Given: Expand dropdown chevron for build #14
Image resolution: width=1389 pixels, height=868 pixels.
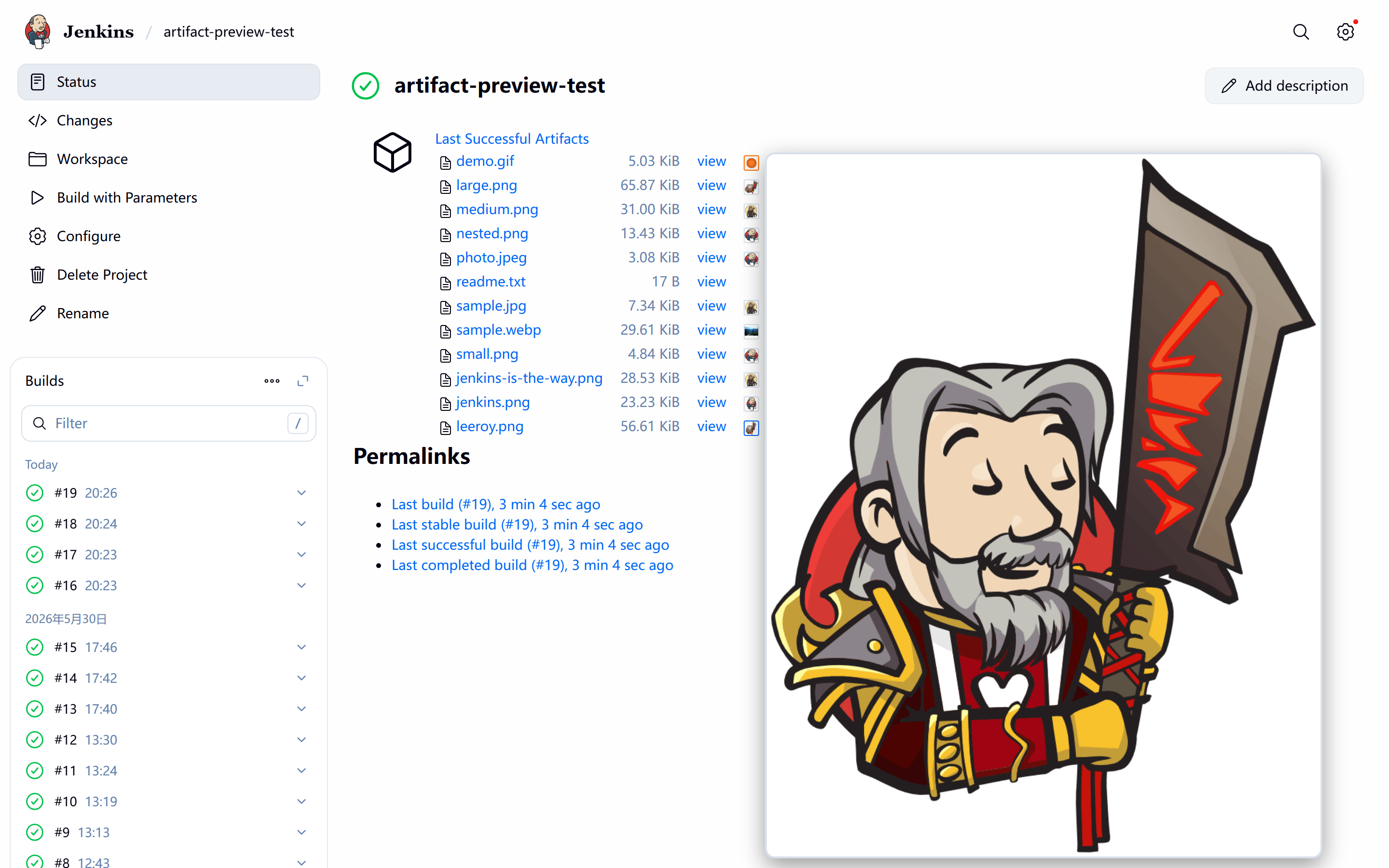Looking at the screenshot, I should (x=301, y=678).
